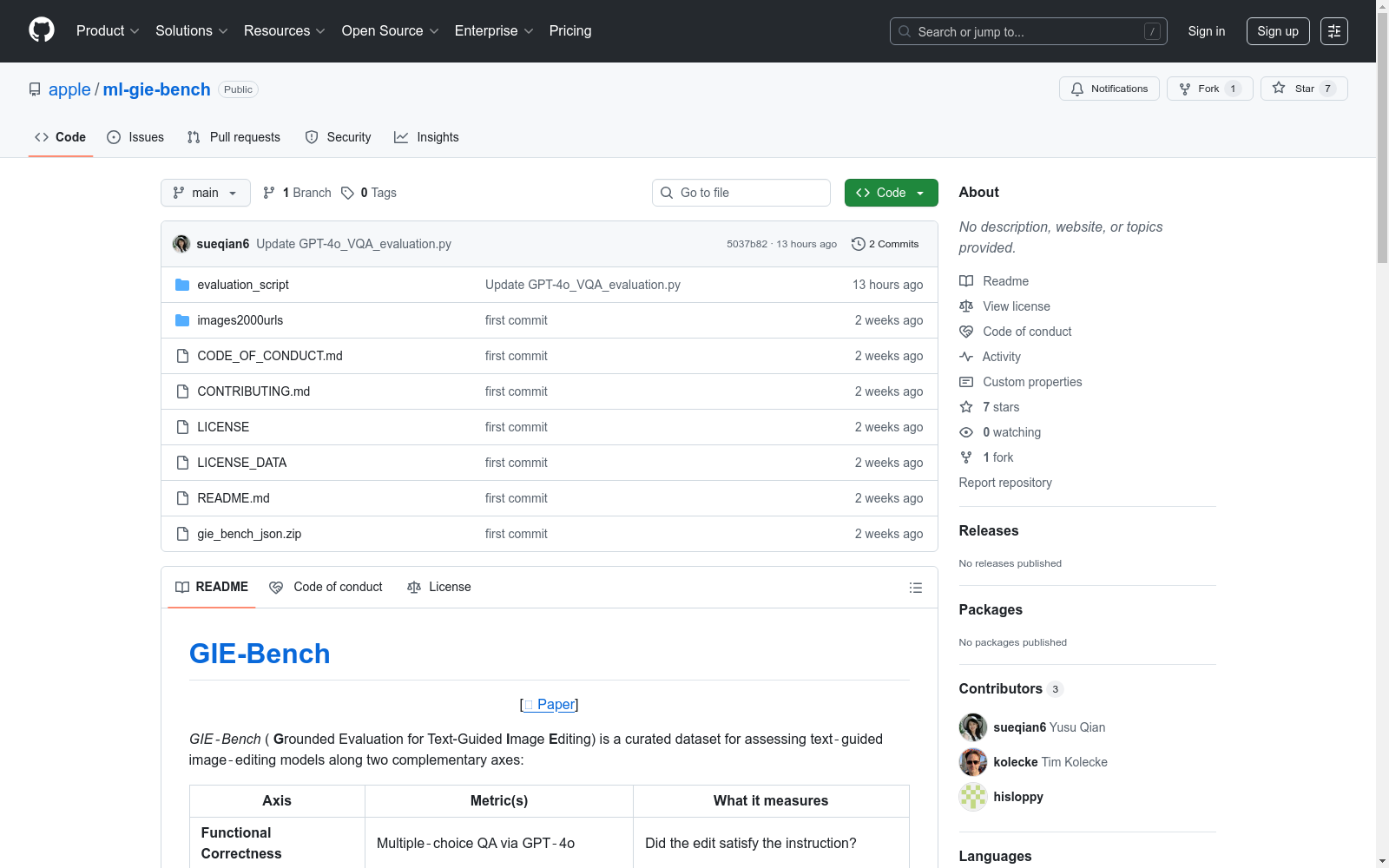Click the watching eye icon

coord(966,432)
